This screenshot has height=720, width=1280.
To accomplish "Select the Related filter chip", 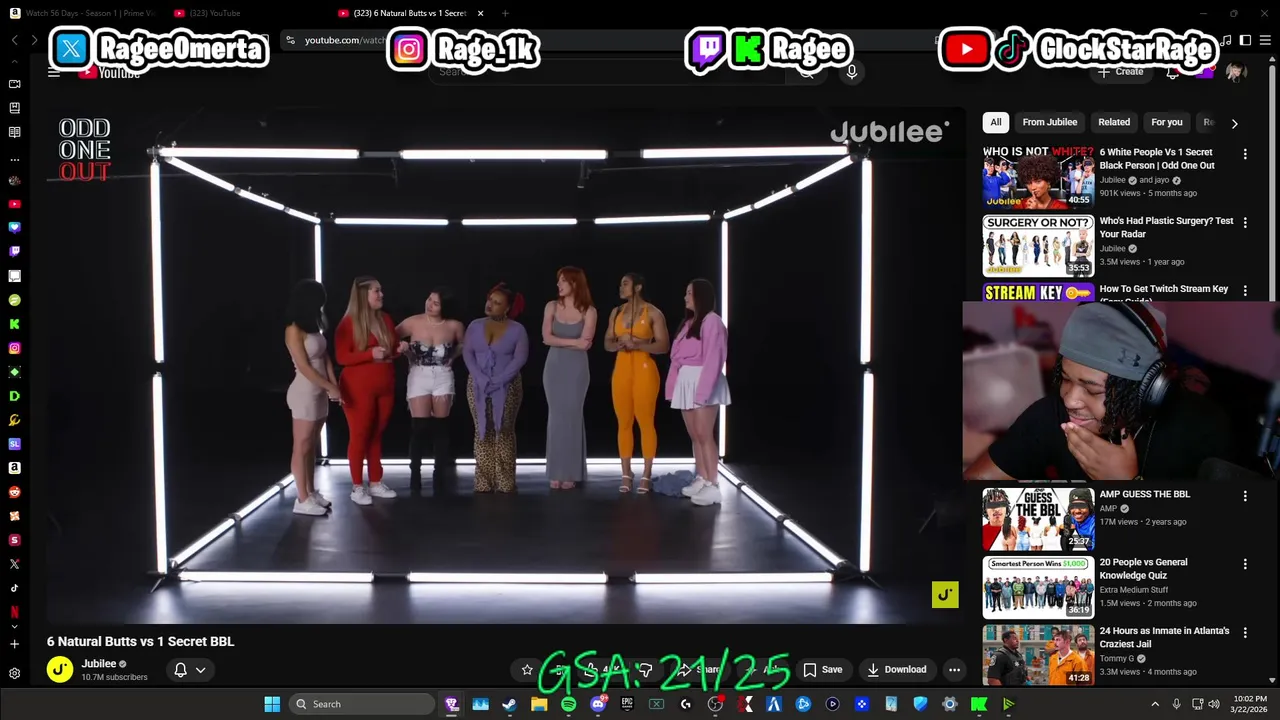I will pos(1114,122).
